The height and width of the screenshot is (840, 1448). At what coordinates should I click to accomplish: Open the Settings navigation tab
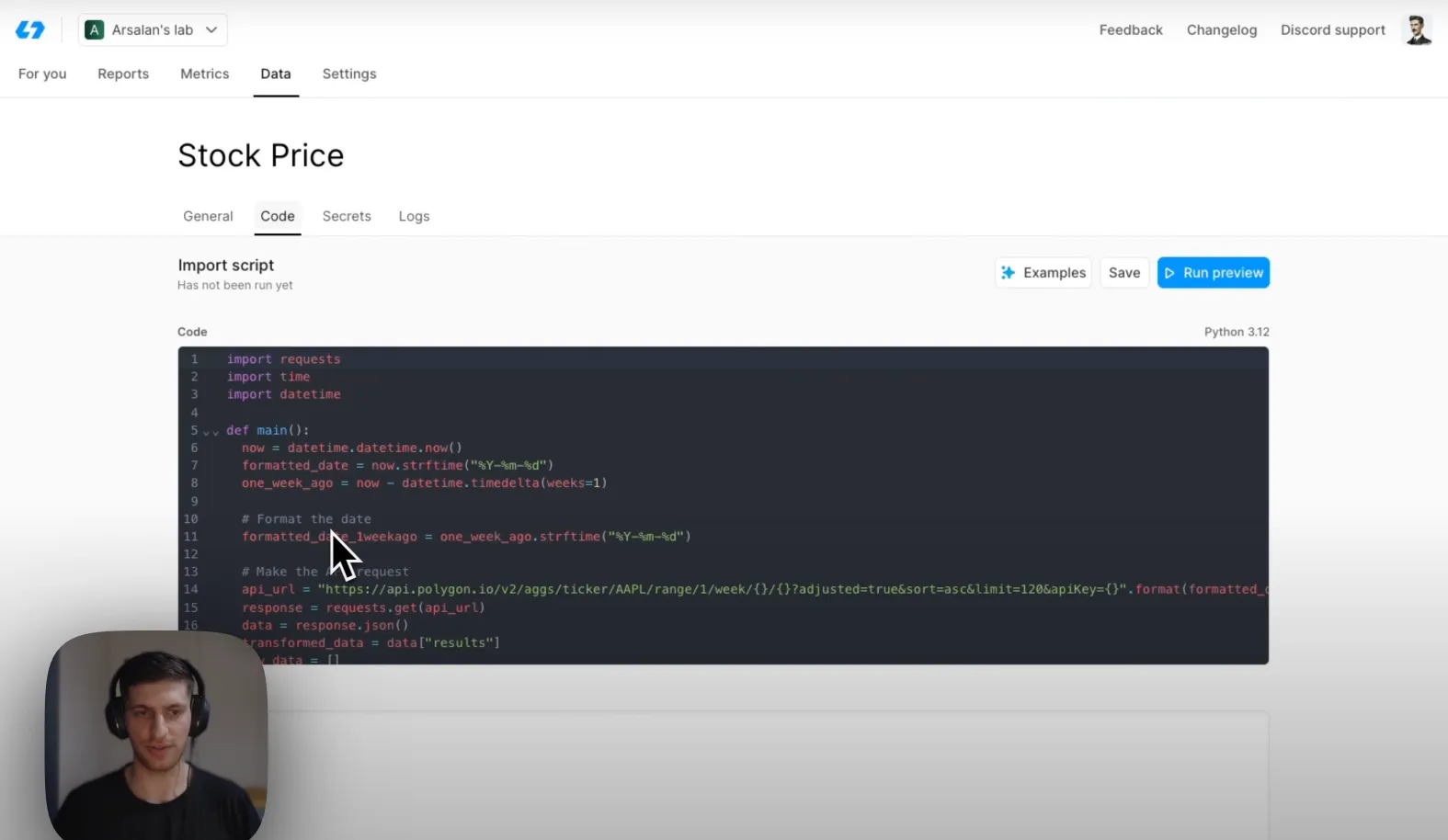(348, 74)
